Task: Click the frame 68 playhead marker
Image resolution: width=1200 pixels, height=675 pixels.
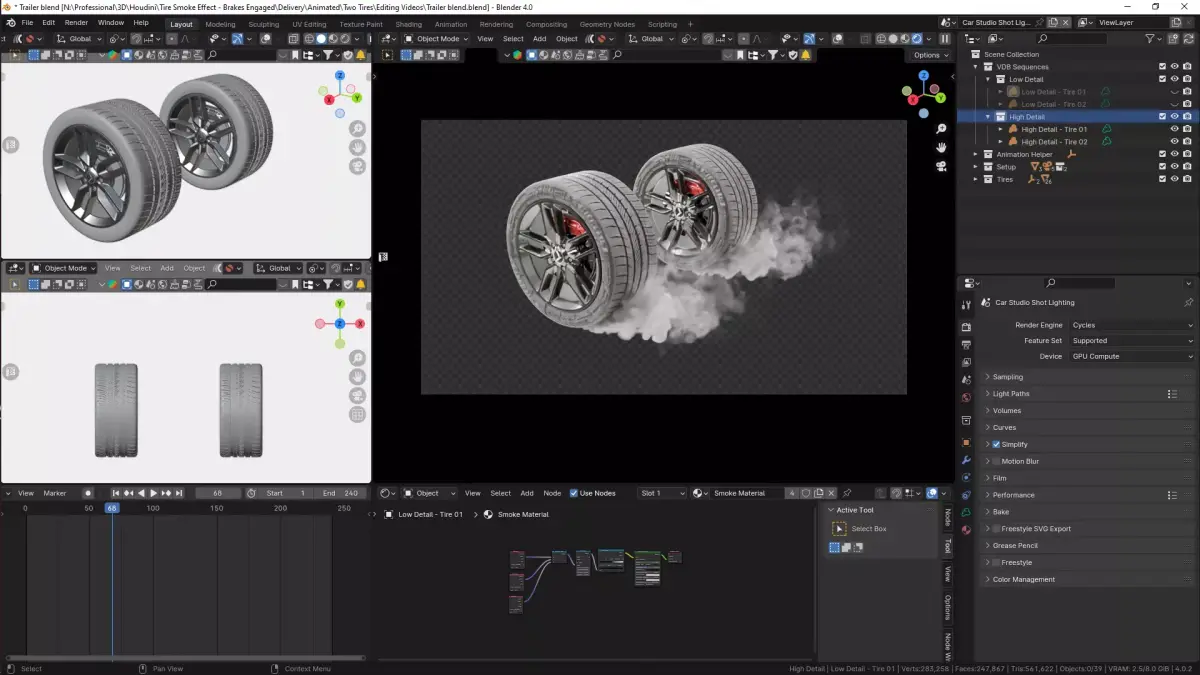Action: click(x=112, y=508)
